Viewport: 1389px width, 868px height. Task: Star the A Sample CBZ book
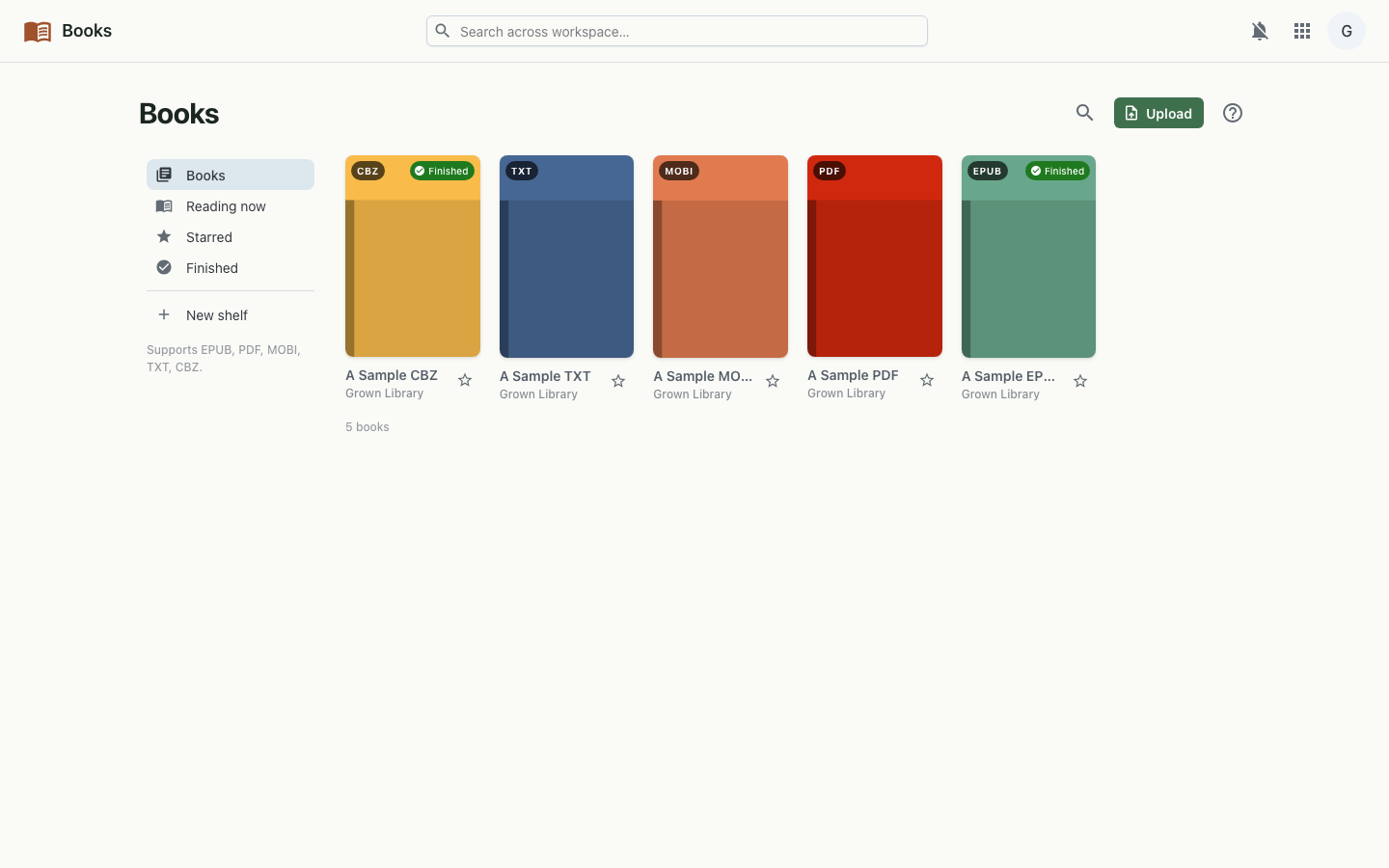point(465,380)
